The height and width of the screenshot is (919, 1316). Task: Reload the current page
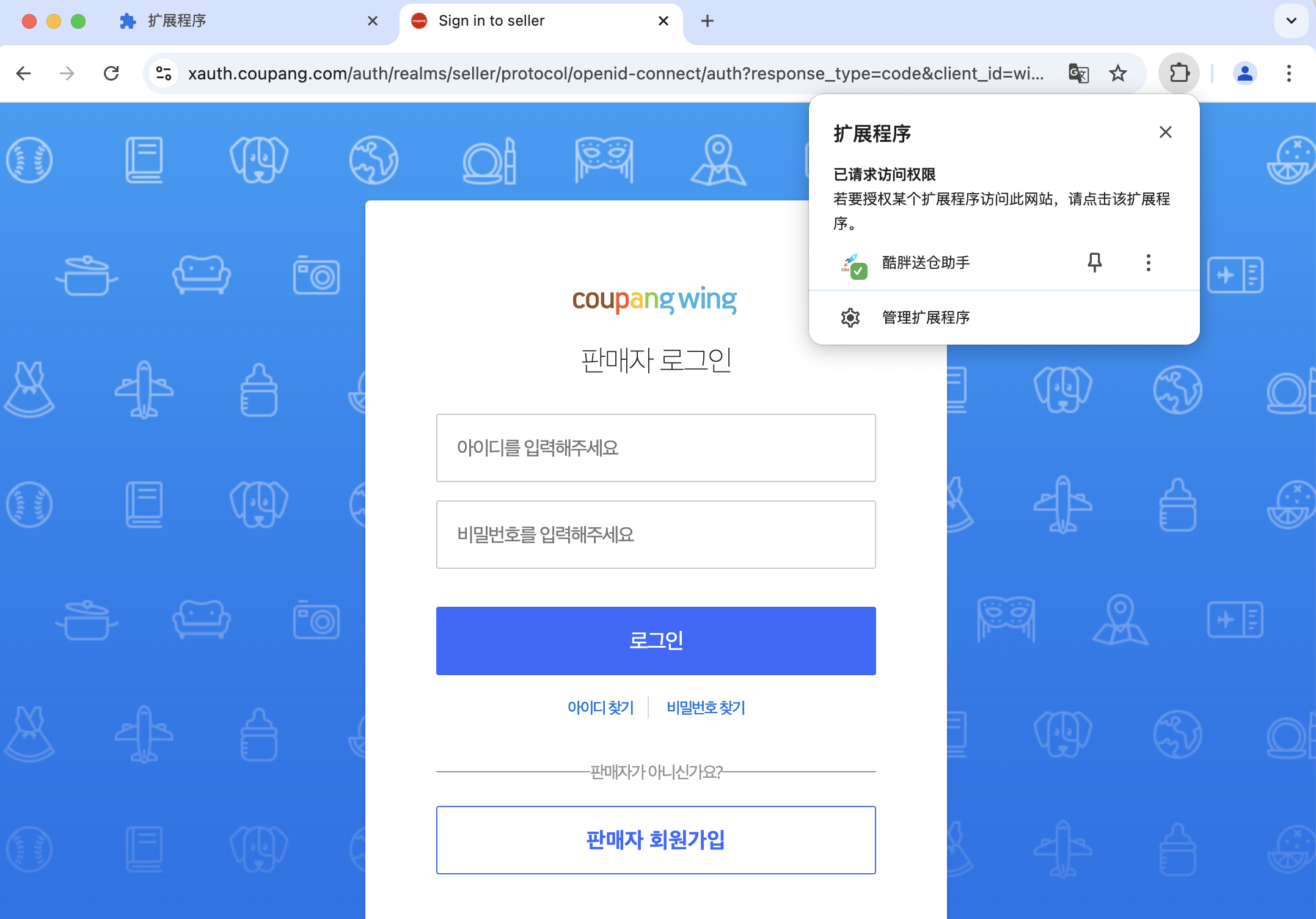point(112,73)
